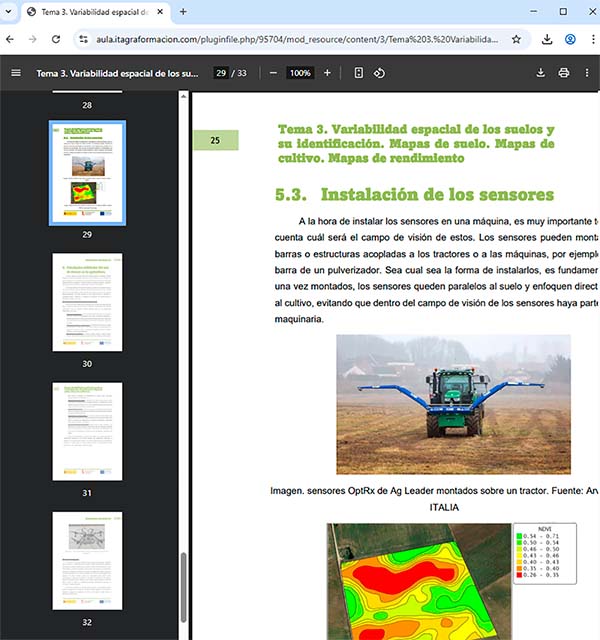600x640 pixels.
Task: Click the zoom out minus button
Action: 273,73
